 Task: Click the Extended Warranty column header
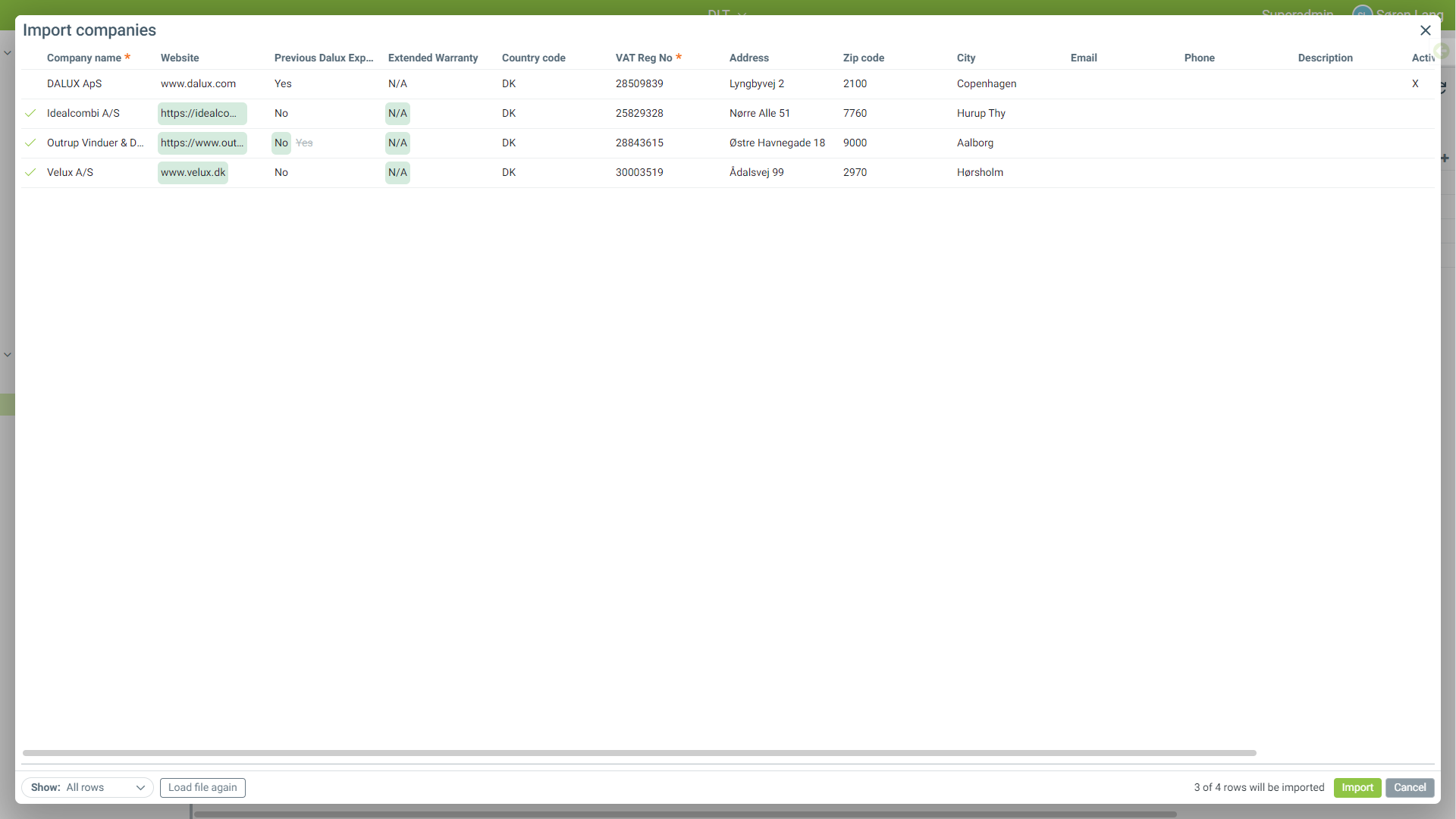(x=433, y=58)
